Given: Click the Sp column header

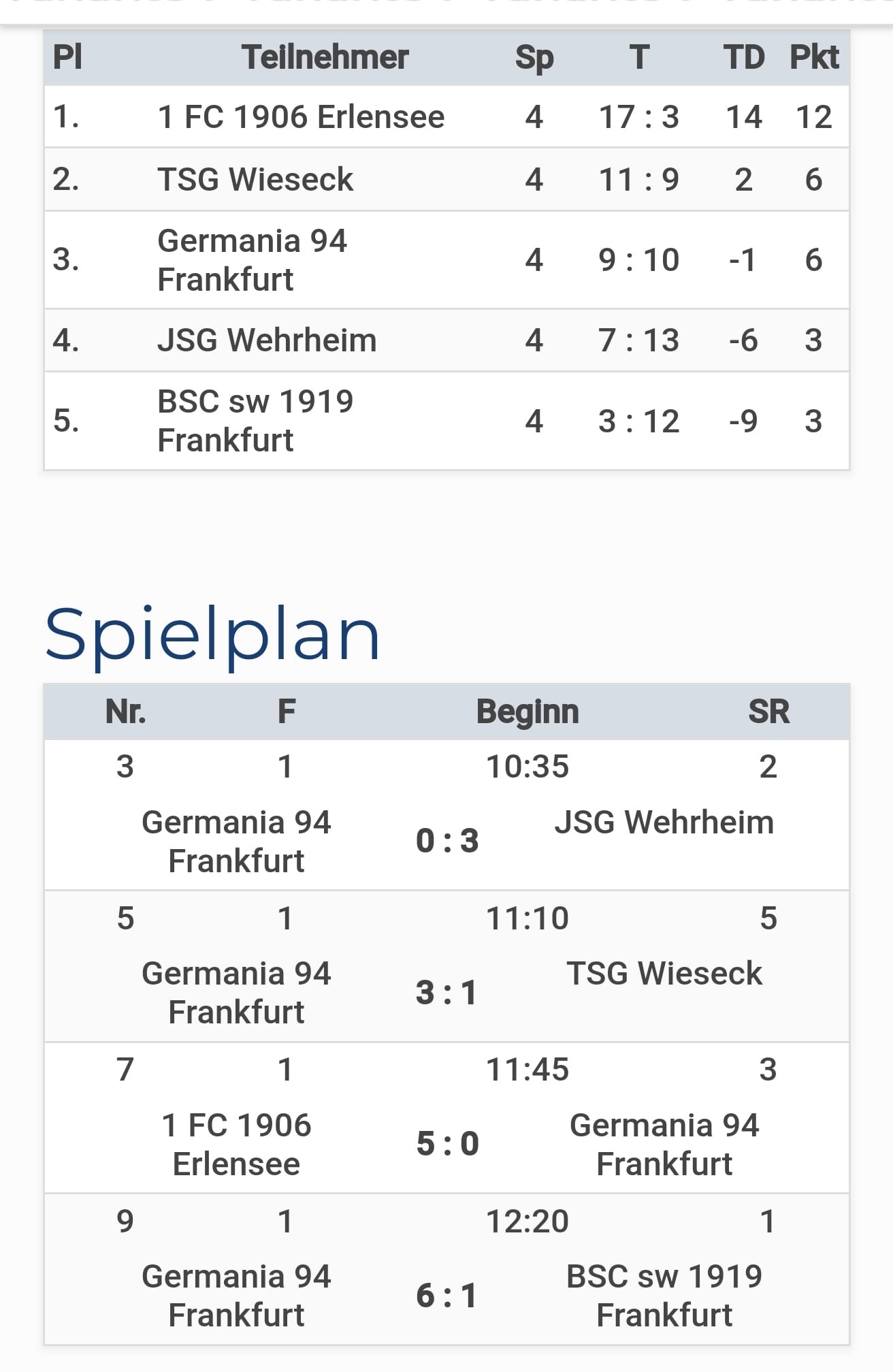Looking at the screenshot, I should coord(534,57).
